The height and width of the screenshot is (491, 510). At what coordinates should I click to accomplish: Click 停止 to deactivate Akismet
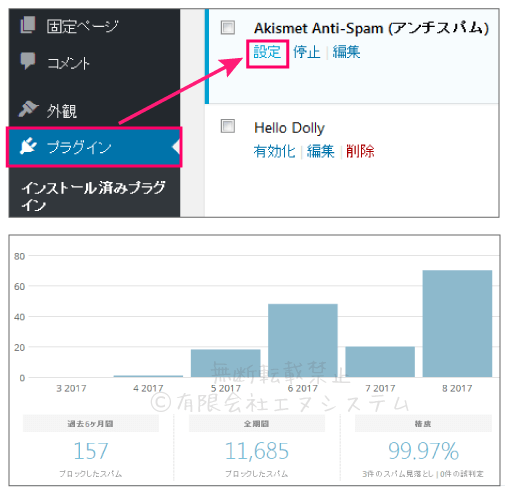307,52
